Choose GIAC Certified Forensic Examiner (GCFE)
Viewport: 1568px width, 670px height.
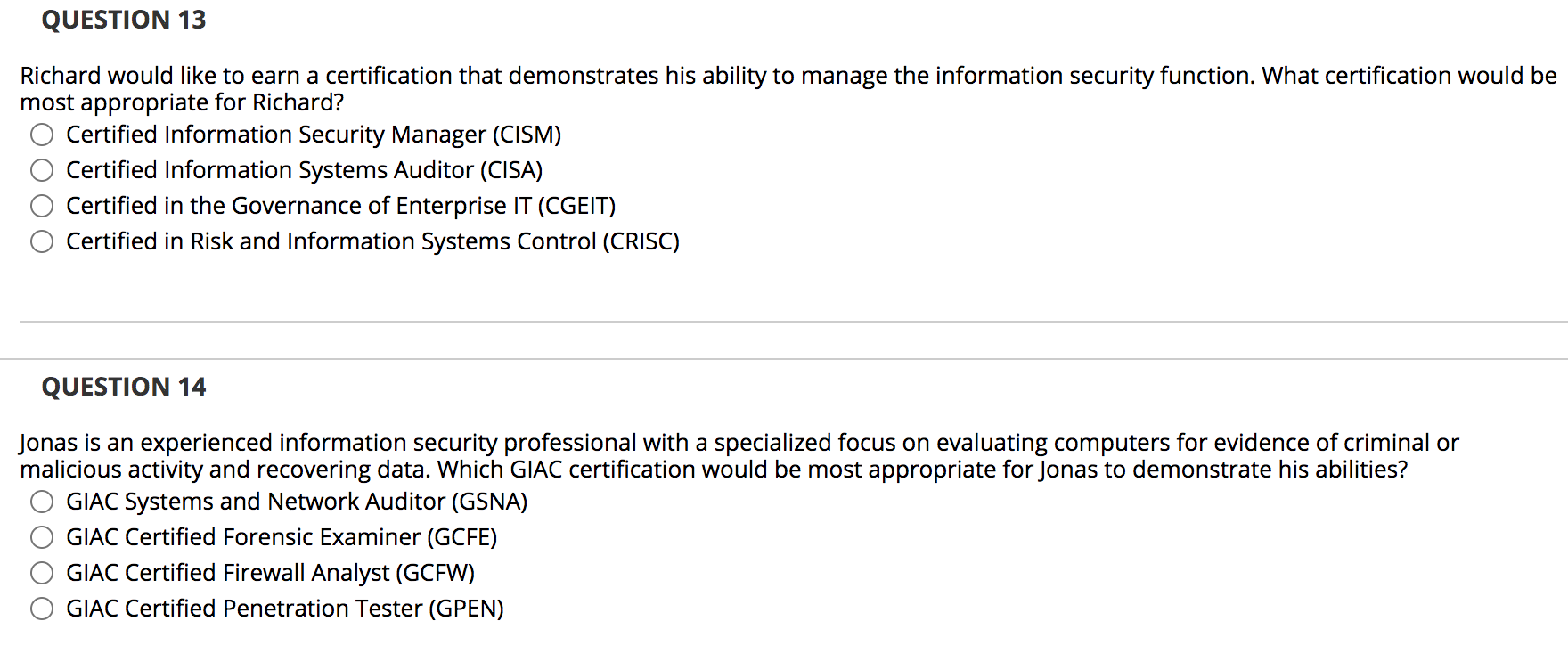coord(42,538)
